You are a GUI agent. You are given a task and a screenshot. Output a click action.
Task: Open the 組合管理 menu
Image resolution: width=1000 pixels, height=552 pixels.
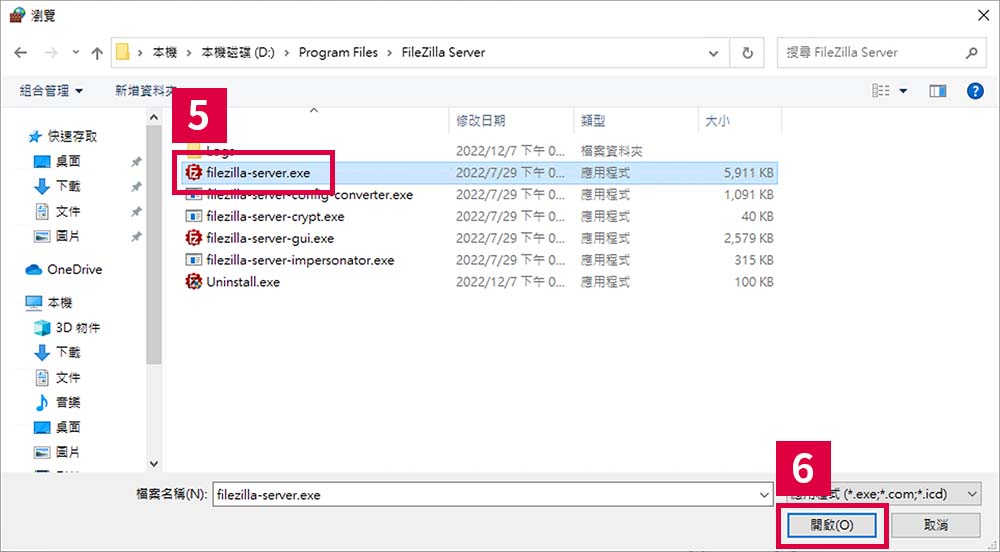click(x=51, y=91)
